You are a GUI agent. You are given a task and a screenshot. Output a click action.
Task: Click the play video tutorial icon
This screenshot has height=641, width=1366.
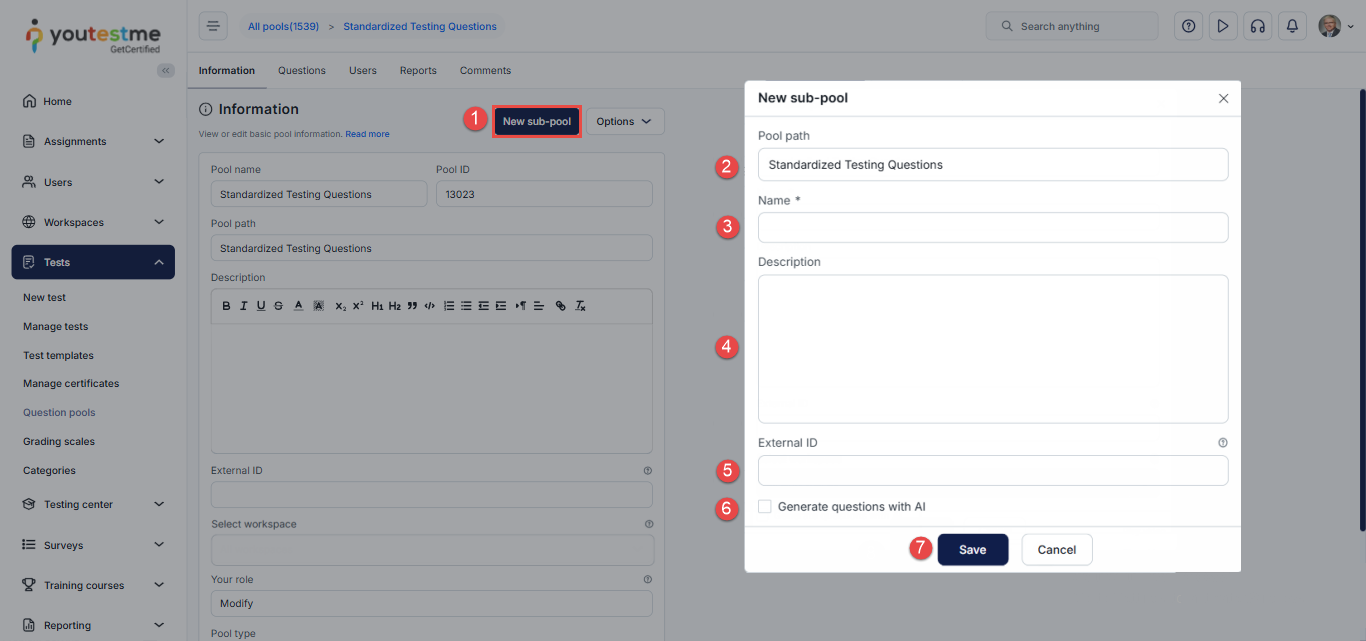pos(1222,26)
